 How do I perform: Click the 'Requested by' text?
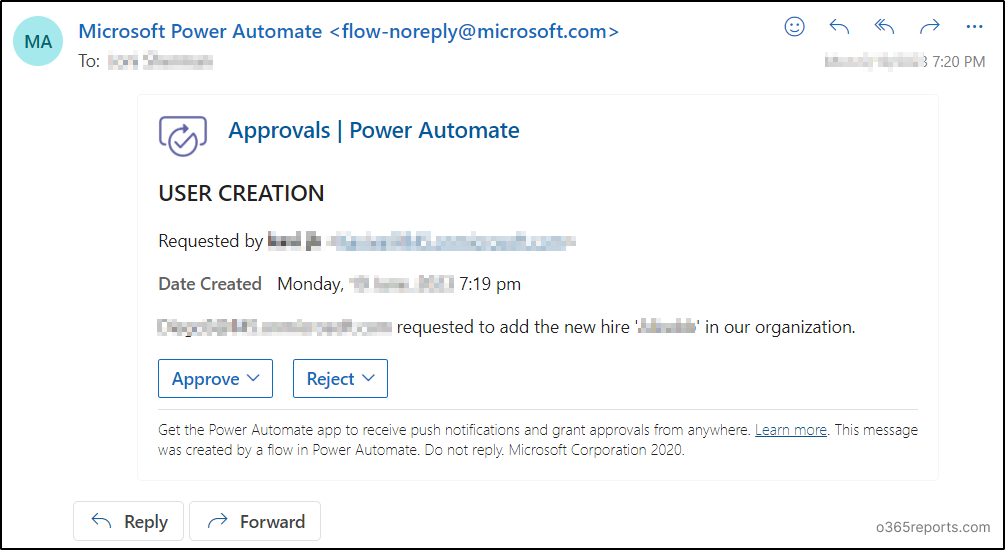[210, 241]
